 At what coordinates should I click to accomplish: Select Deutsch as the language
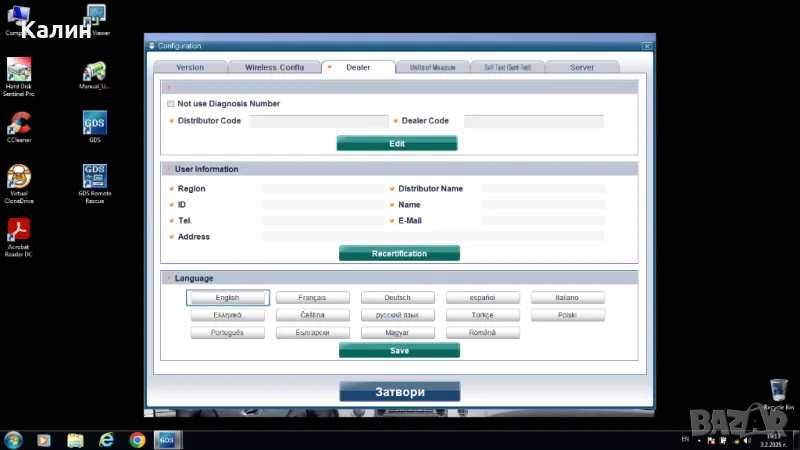click(399, 298)
